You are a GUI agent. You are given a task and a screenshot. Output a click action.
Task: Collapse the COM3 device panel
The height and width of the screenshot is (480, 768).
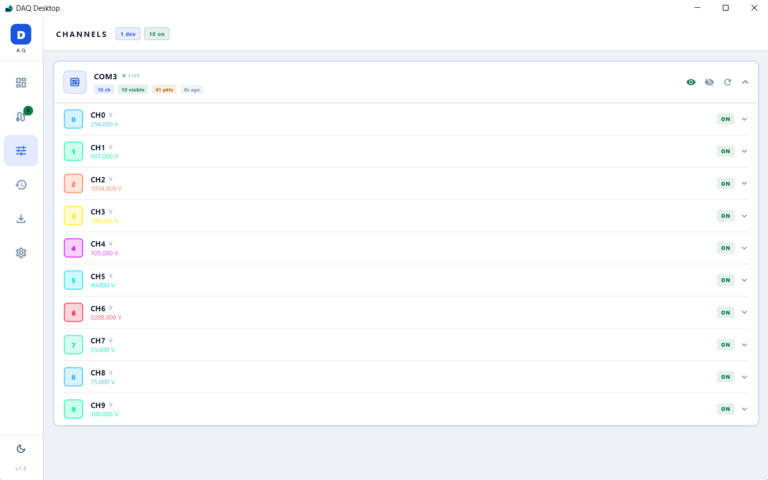coord(745,82)
